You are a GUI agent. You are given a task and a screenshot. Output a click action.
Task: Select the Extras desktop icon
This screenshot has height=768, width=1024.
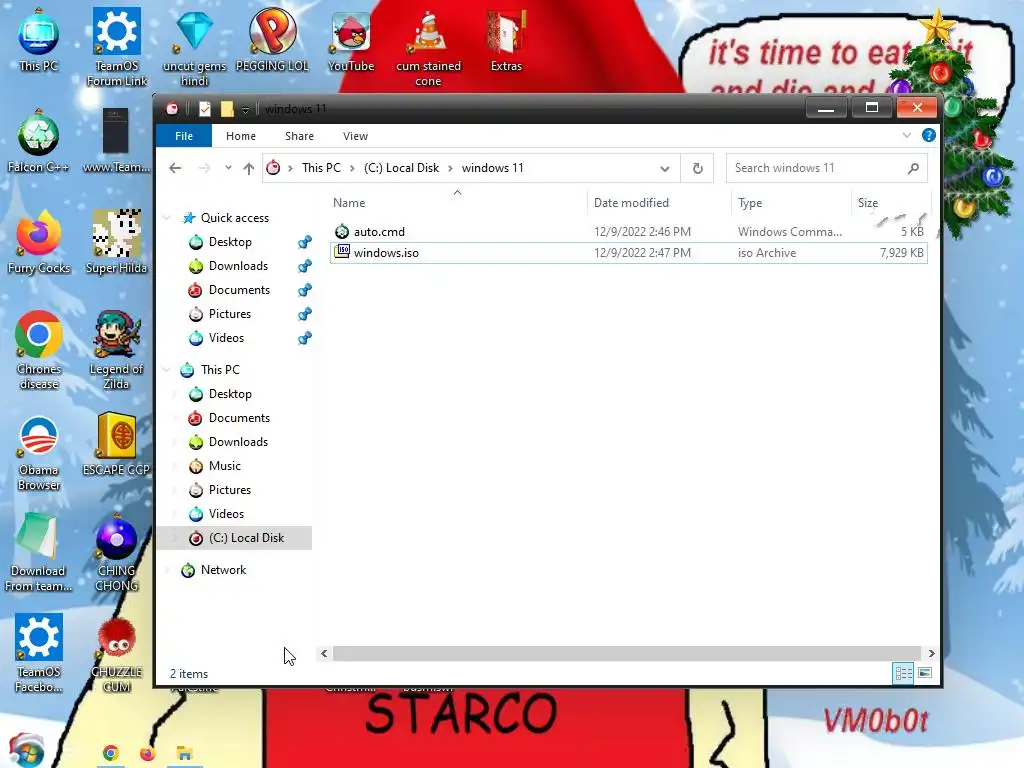coord(506,40)
